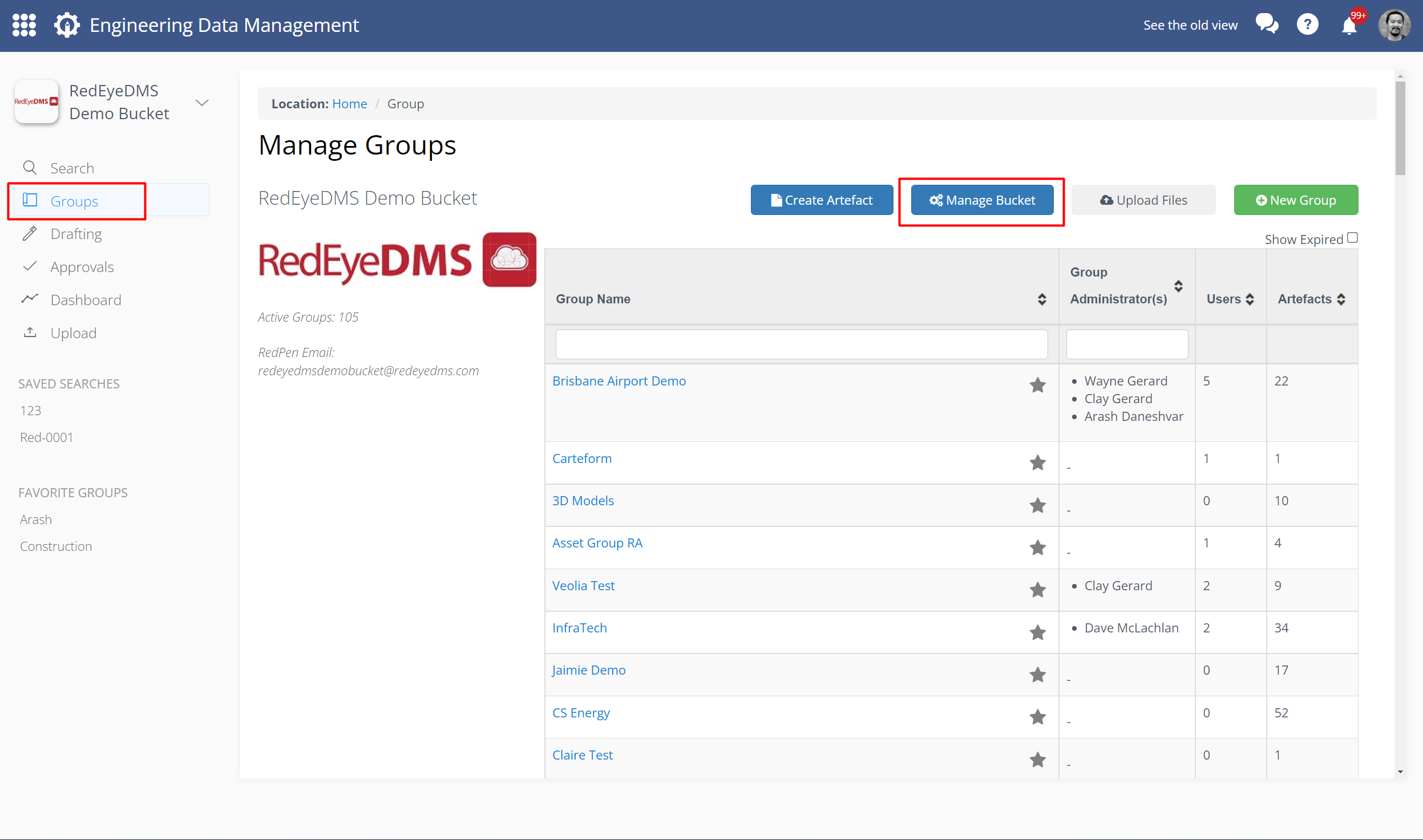Click the New Group button

(1296, 200)
